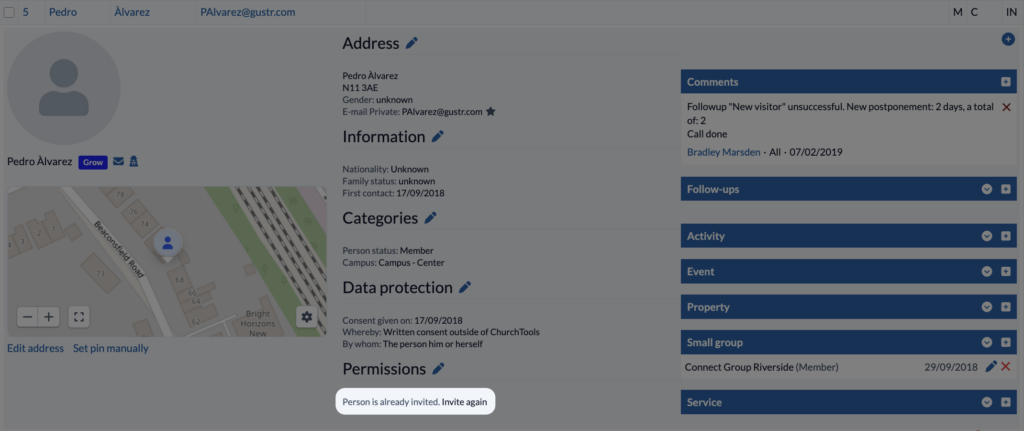Zoom in the map with the plus button
Image resolution: width=1024 pixels, height=431 pixels.
(x=48, y=317)
